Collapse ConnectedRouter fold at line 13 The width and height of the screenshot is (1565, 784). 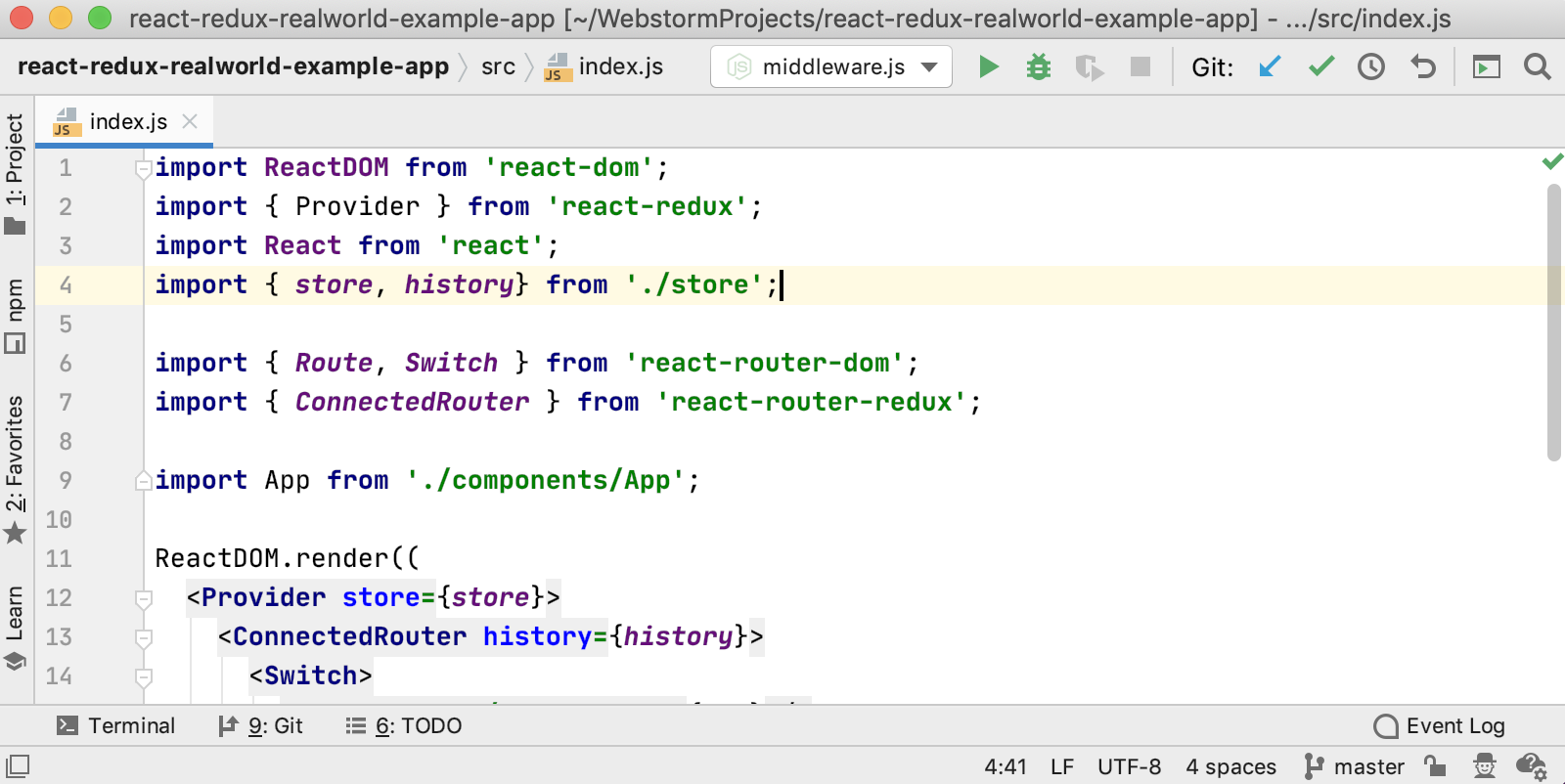click(x=144, y=637)
